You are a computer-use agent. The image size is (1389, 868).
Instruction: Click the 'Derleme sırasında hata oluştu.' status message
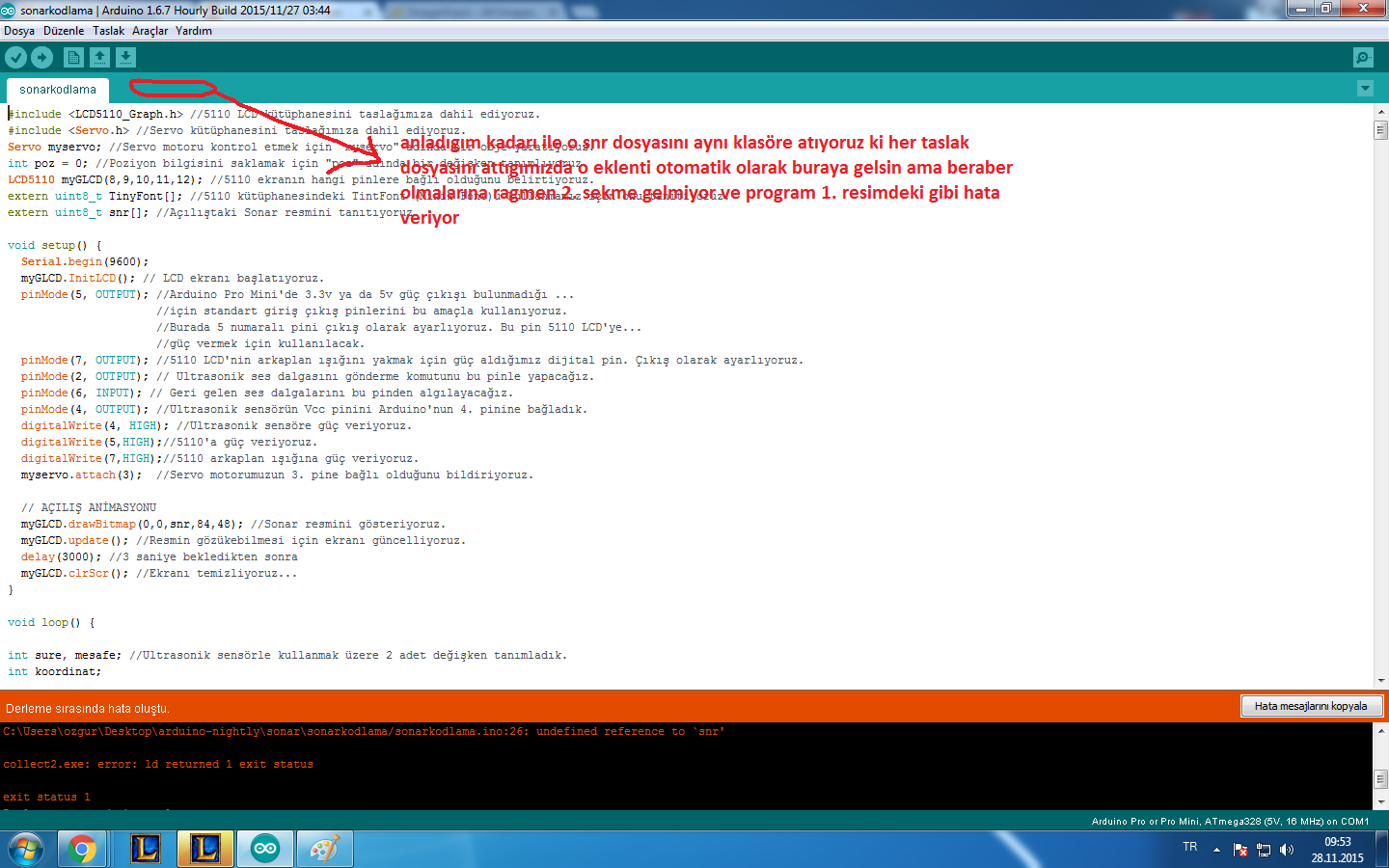[87, 709]
